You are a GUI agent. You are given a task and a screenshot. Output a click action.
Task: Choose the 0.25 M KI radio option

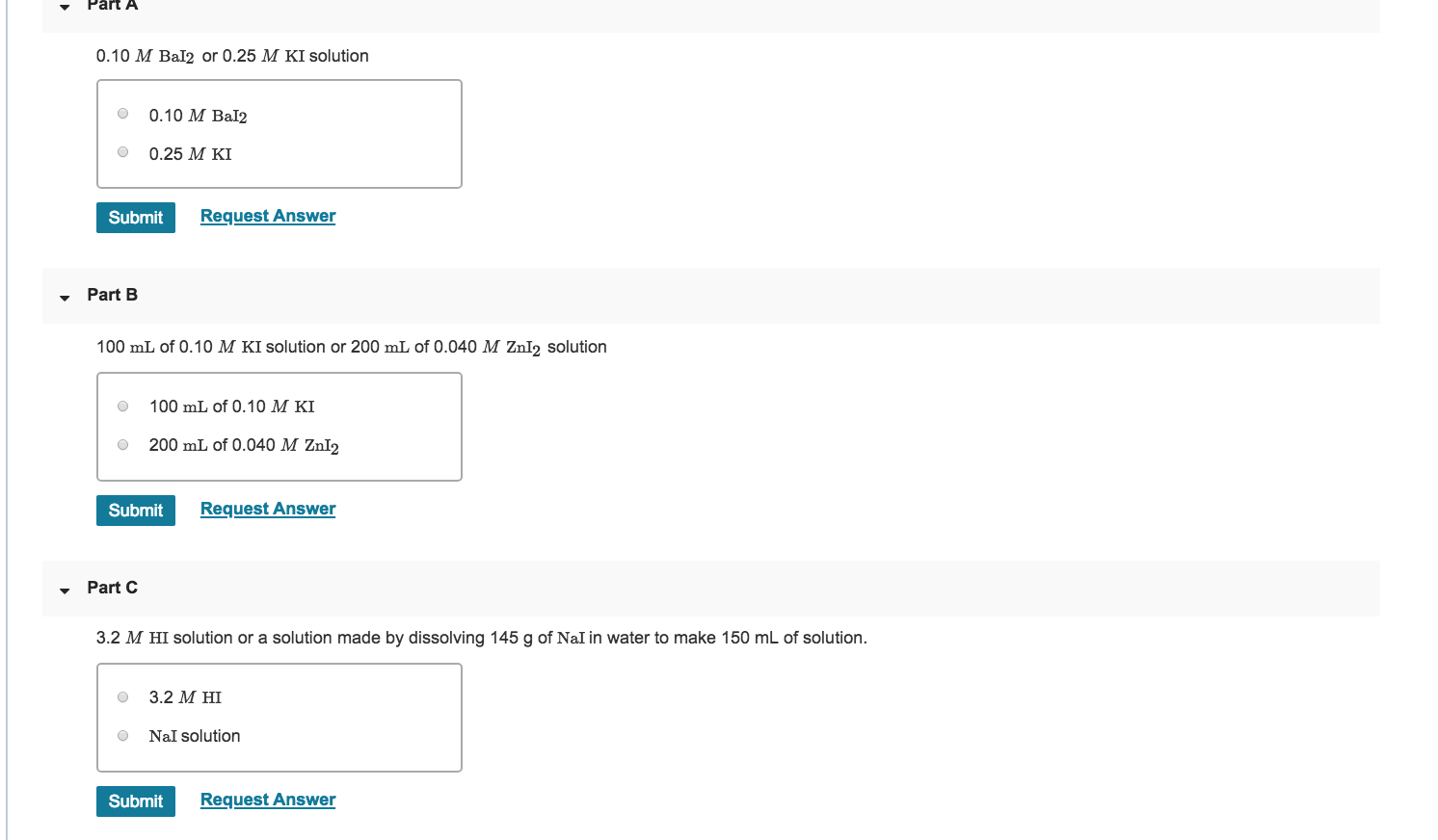pyautogui.click(x=122, y=152)
